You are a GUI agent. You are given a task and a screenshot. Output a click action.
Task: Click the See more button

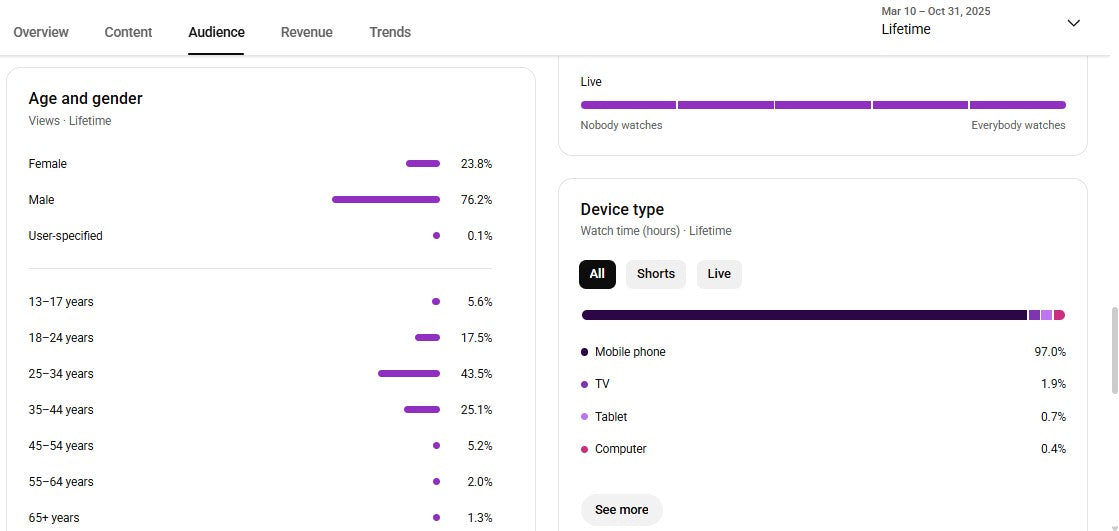[621, 510]
